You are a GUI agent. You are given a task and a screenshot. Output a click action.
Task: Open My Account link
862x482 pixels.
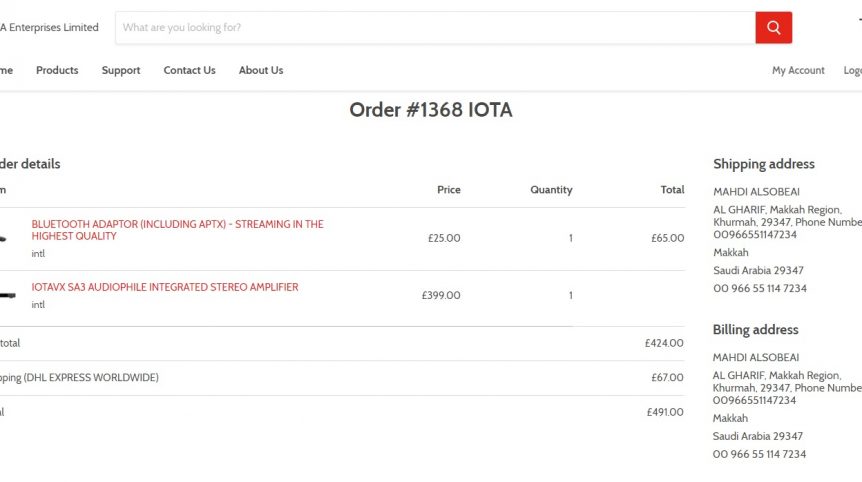[x=798, y=70]
